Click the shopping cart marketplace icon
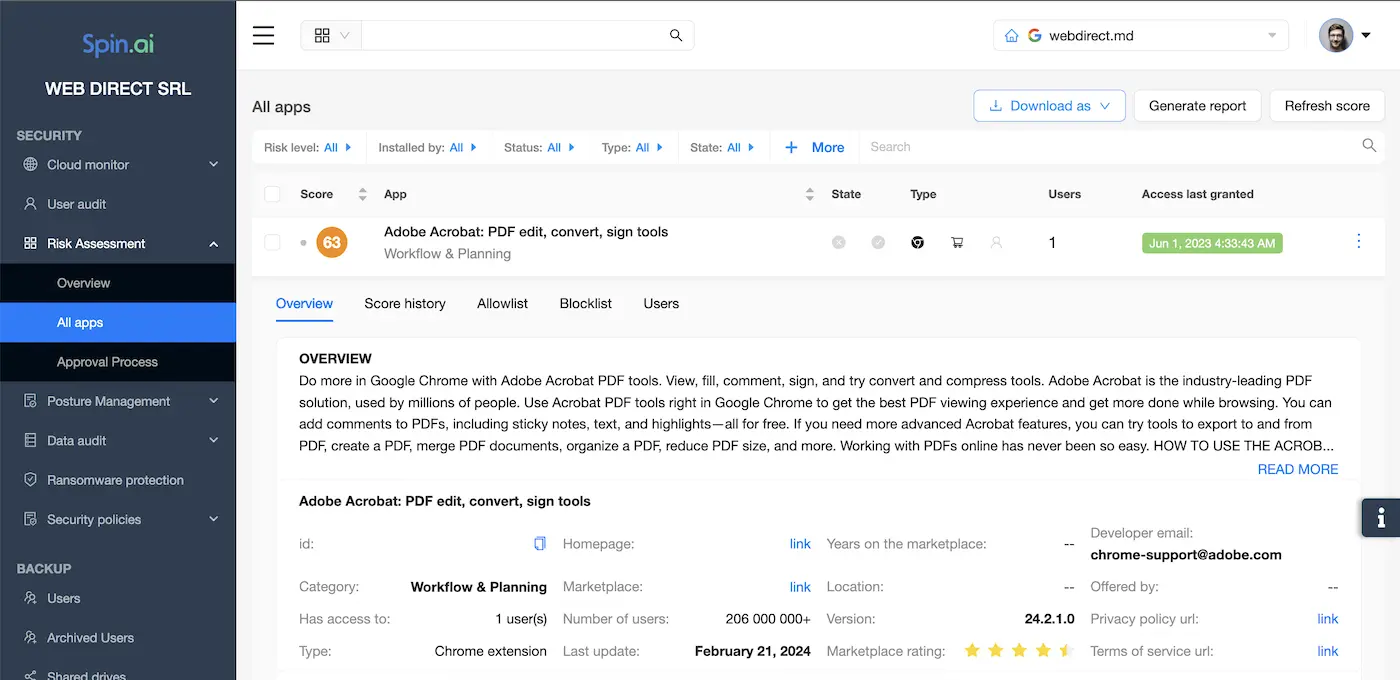 (x=957, y=242)
